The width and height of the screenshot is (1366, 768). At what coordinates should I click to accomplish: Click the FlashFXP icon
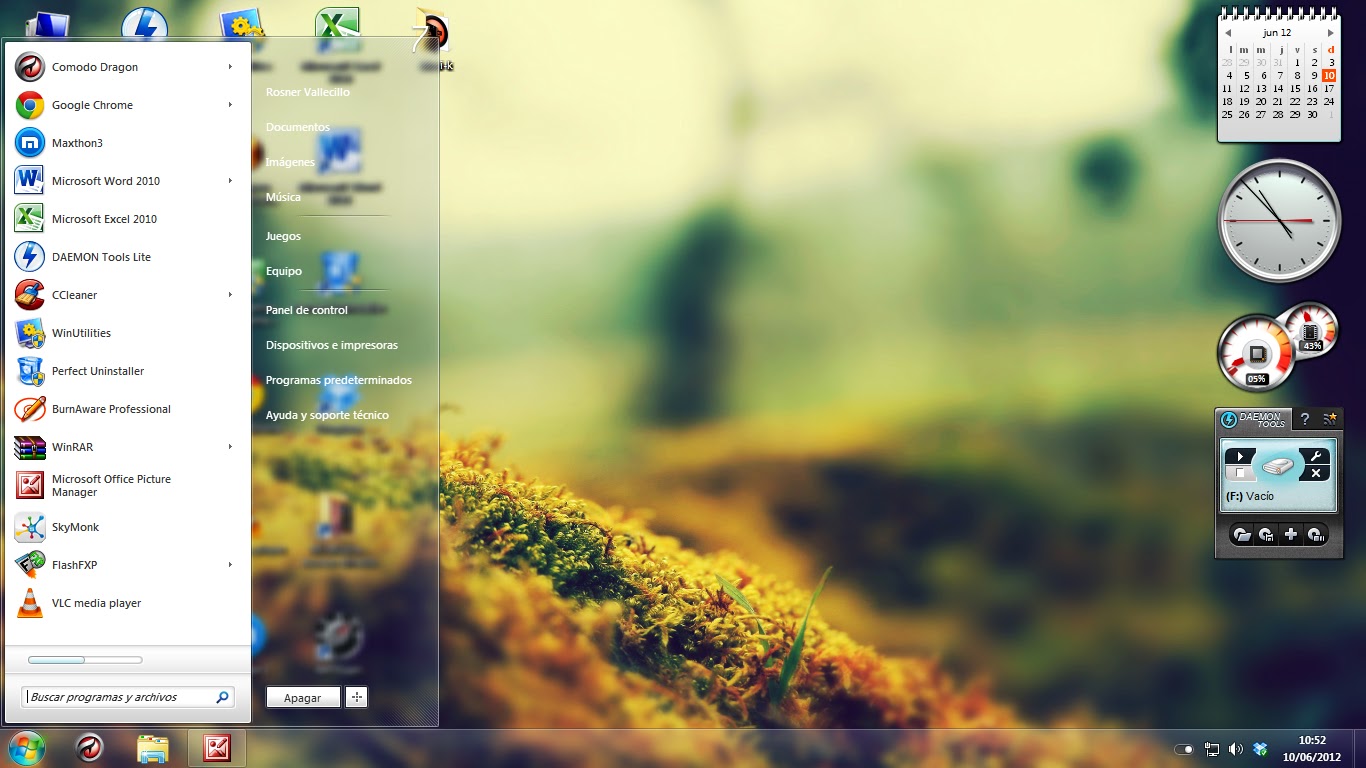click(x=30, y=565)
